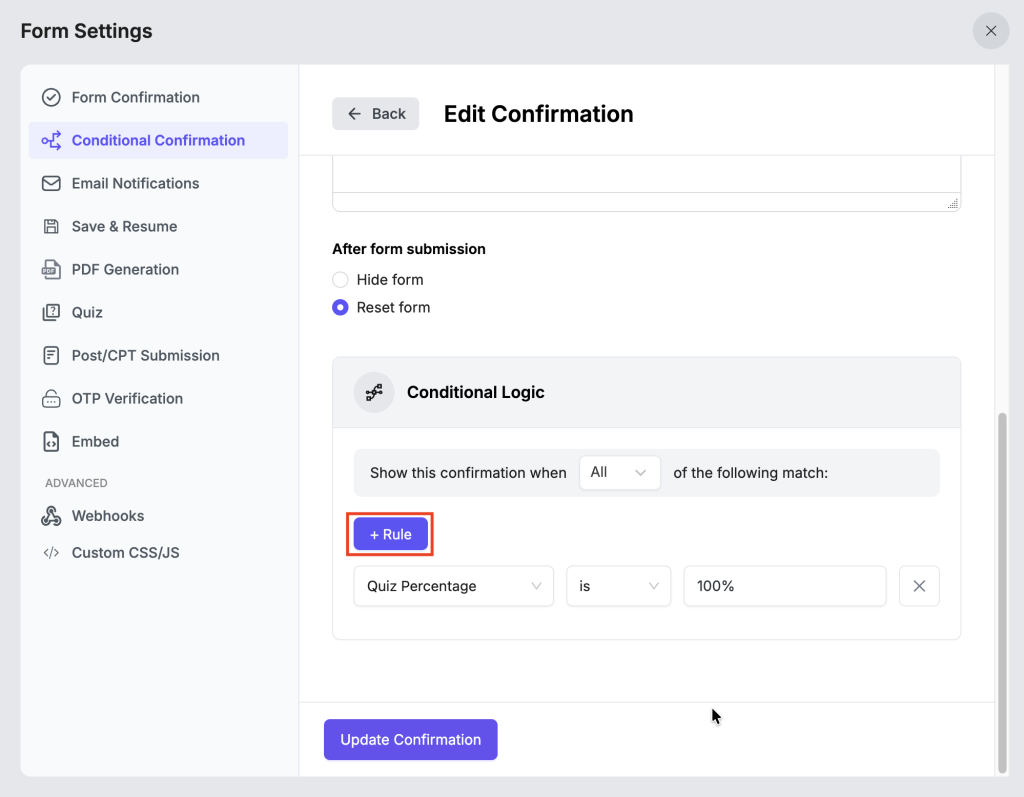Open Save & Resume settings
1024x797 pixels.
pos(158,227)
